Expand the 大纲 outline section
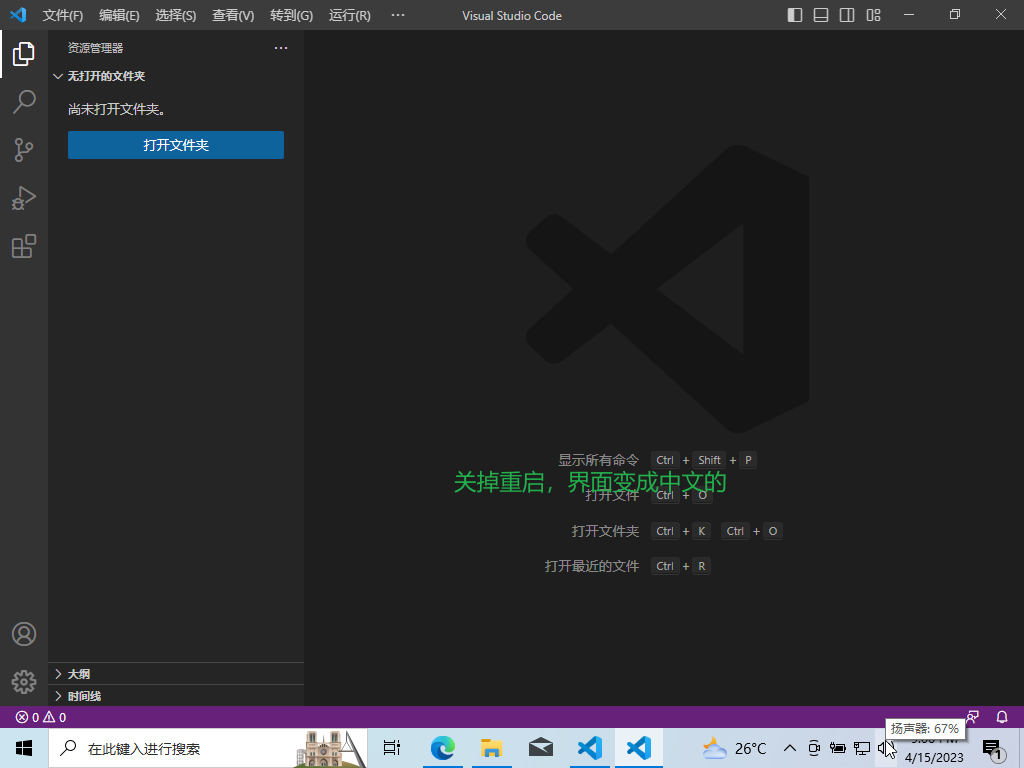This screenshot has height=768, width=1024. coord(78,674)
